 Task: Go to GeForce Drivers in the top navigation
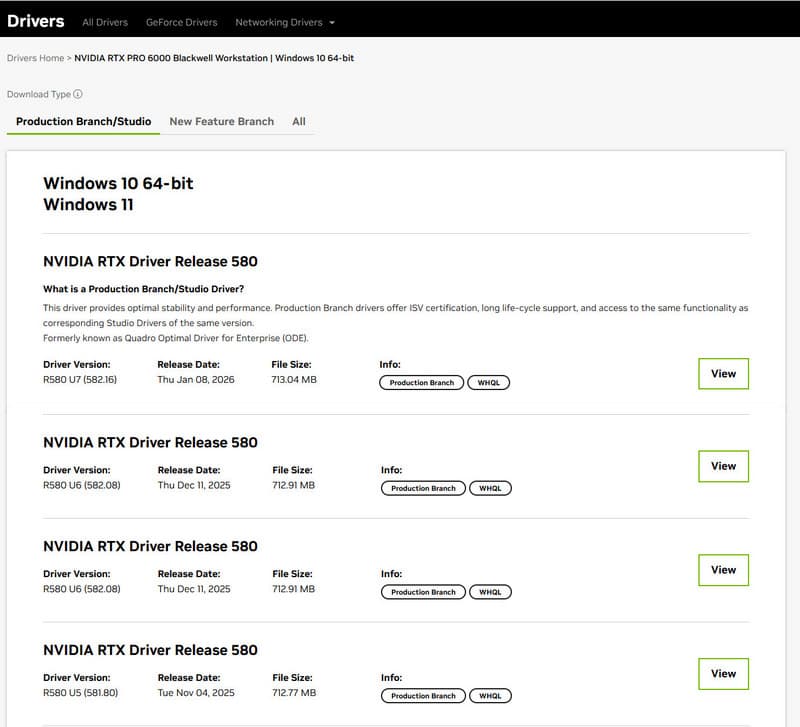pos(181,22)
